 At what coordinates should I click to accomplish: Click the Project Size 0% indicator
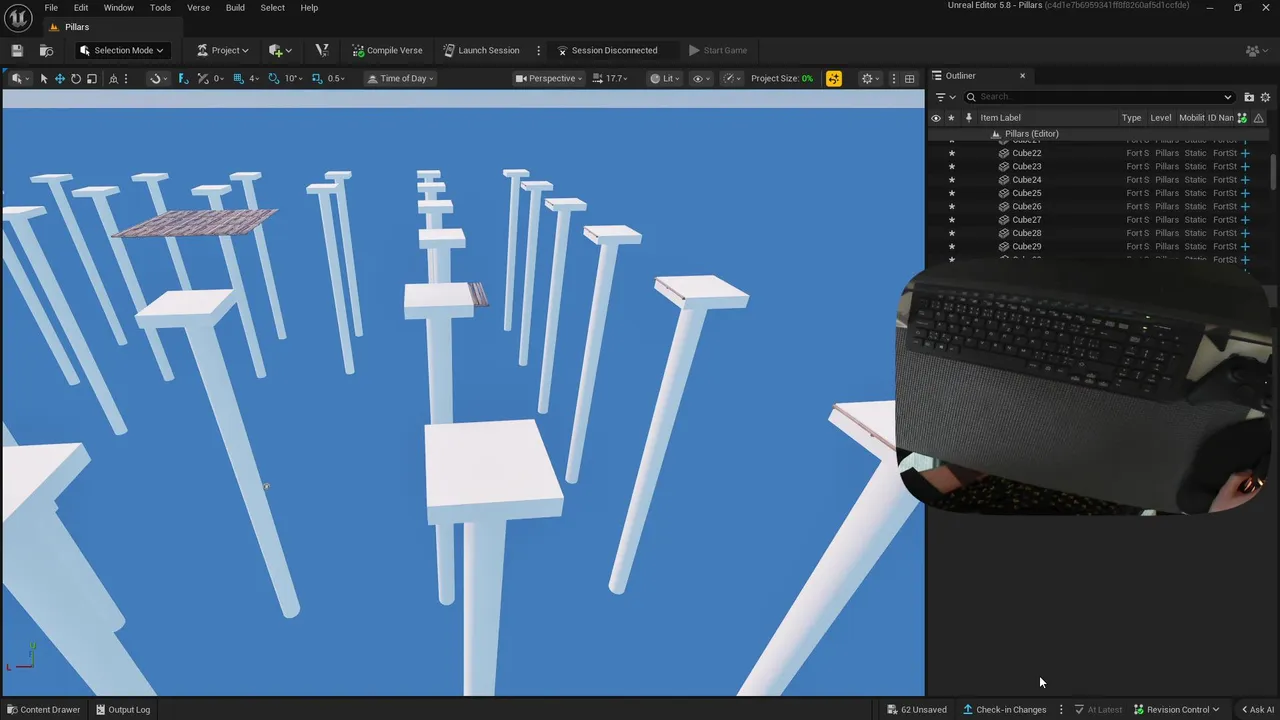(782, 78)
